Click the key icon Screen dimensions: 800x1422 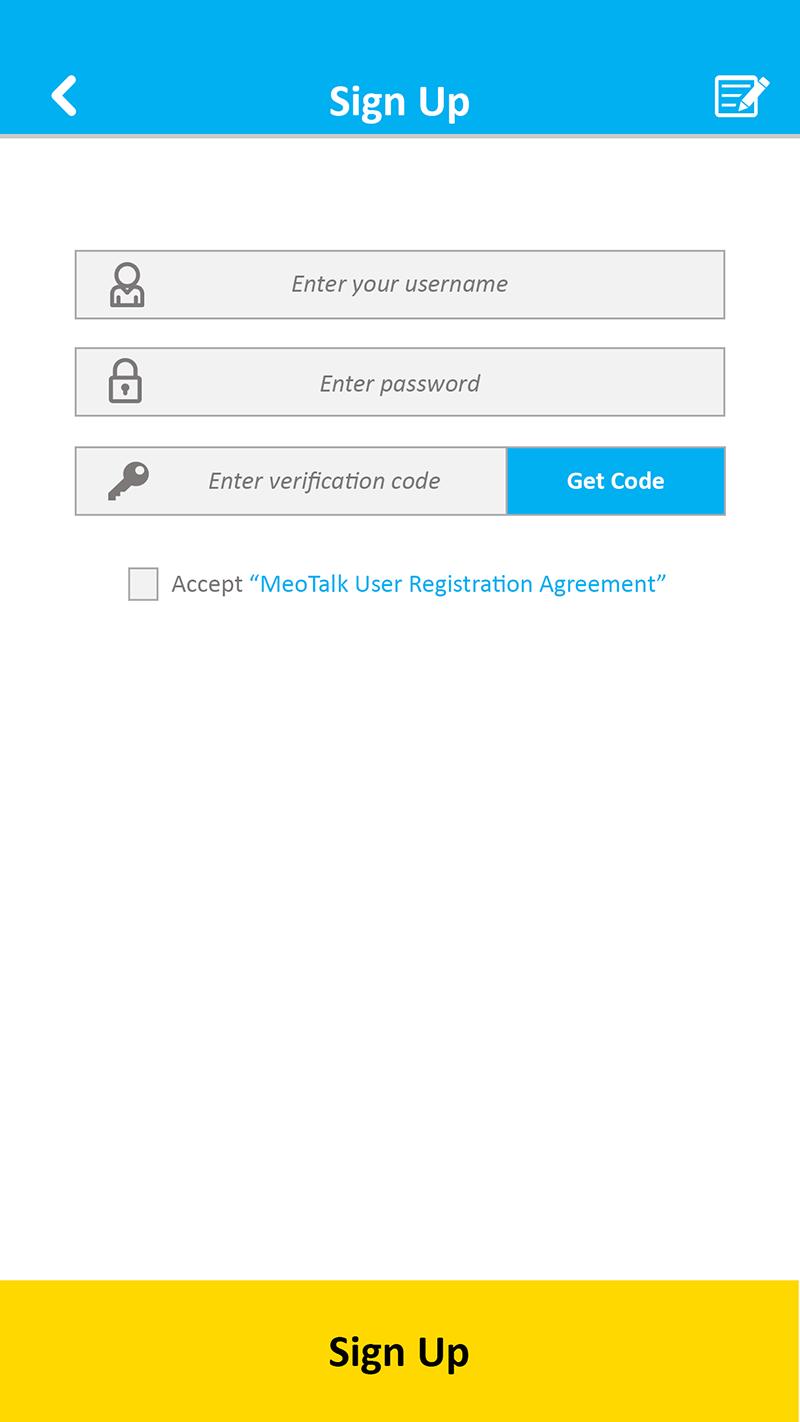pyautogui.click(x=128, y=481)
